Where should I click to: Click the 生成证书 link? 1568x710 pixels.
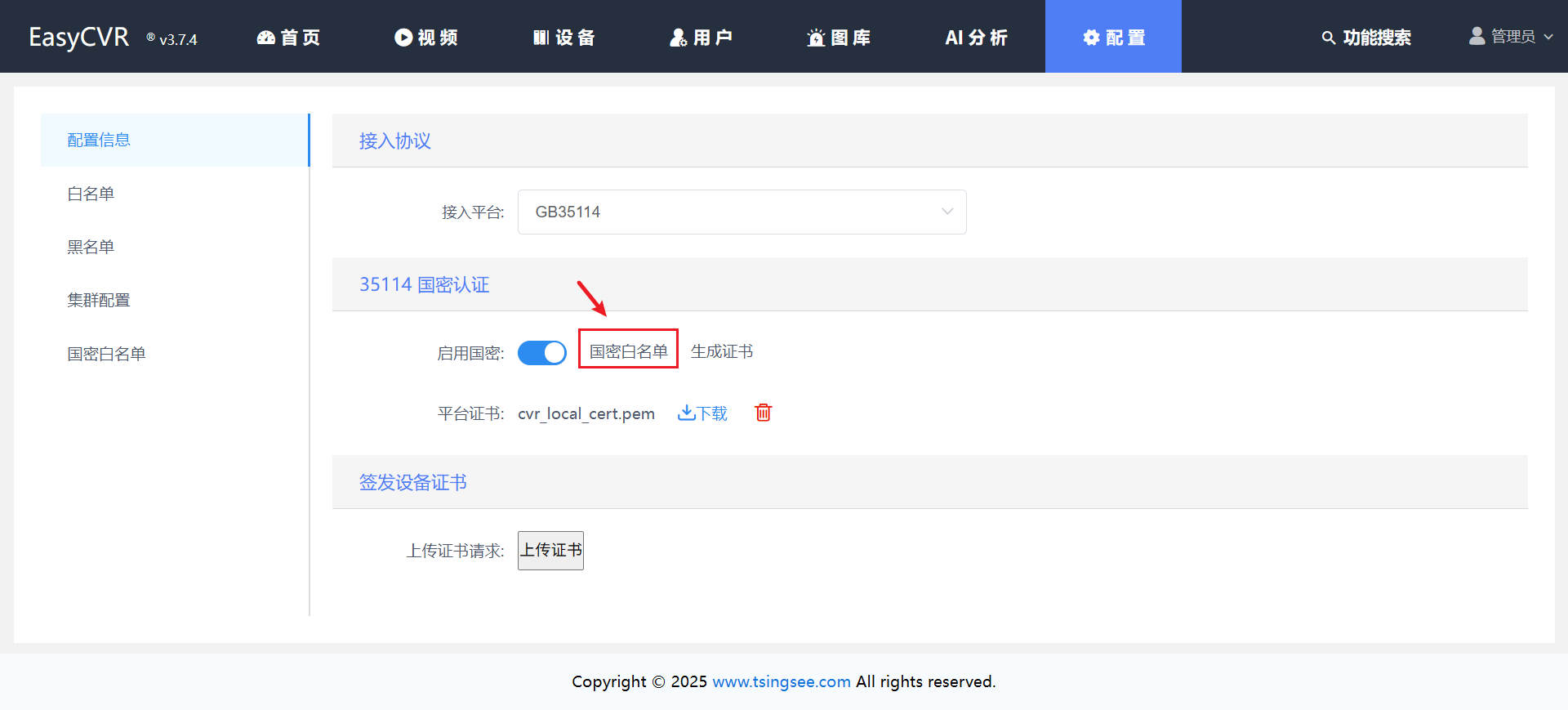pyautogui.click(x=722, y=351)
